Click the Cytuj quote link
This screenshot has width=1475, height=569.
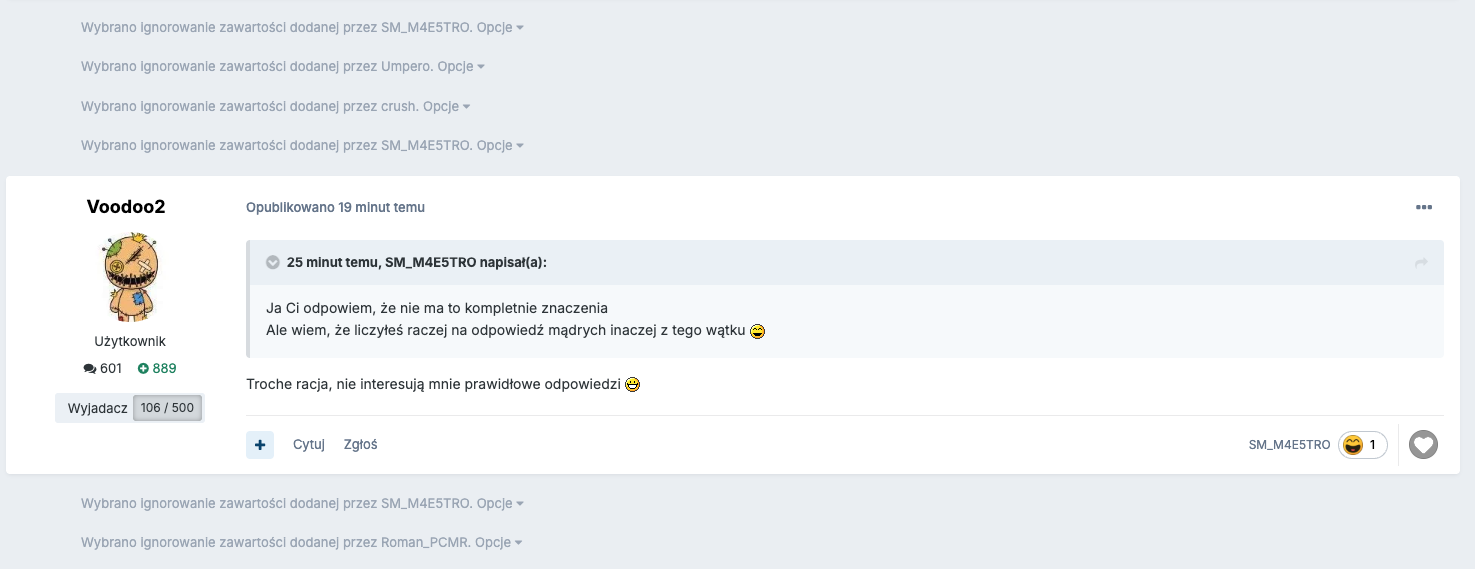[309, 445]
